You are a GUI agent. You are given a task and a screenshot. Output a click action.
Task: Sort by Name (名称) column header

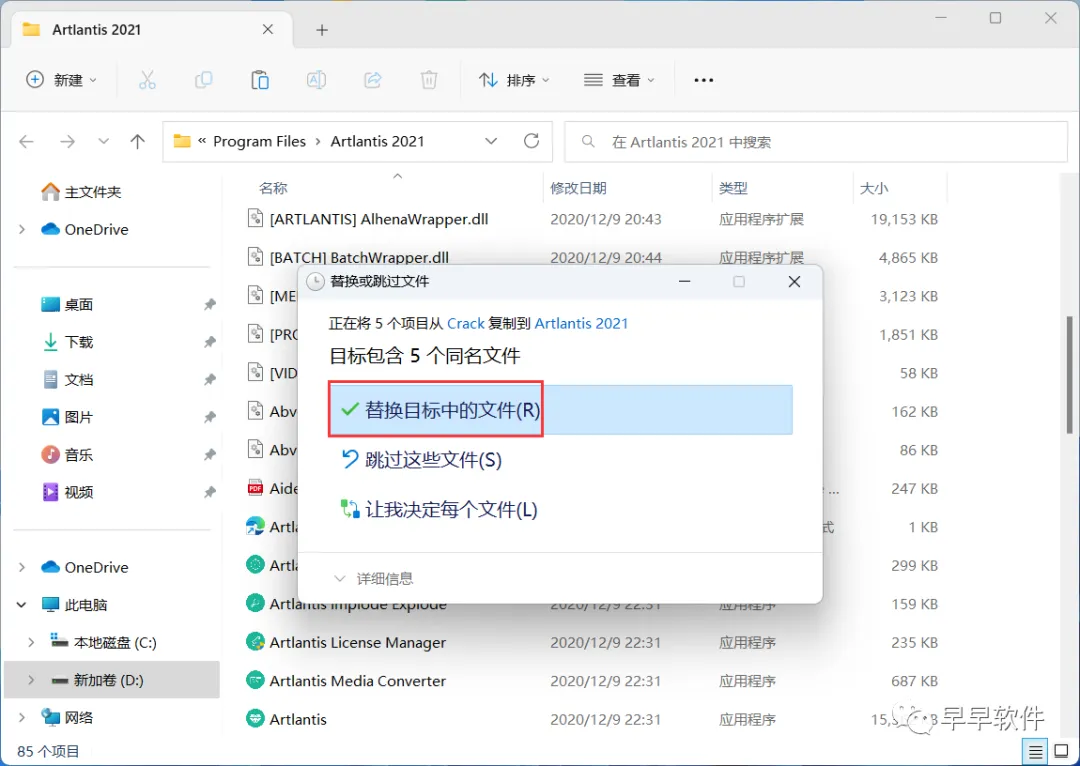pos(273,188)
